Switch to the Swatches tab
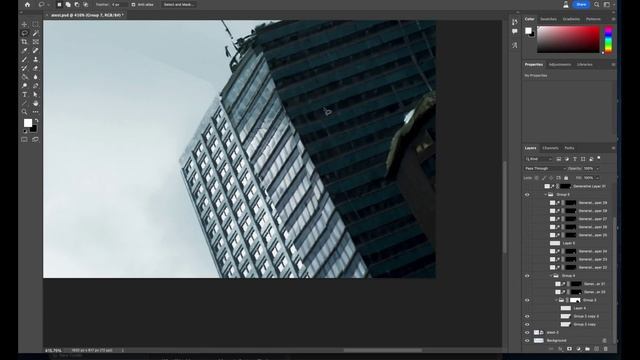This screenshot has width=640, height=360. click(549, 19)
